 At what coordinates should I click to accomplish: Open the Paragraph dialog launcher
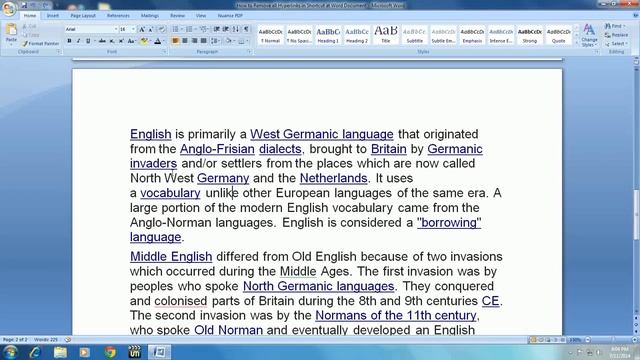coord(249,52)
